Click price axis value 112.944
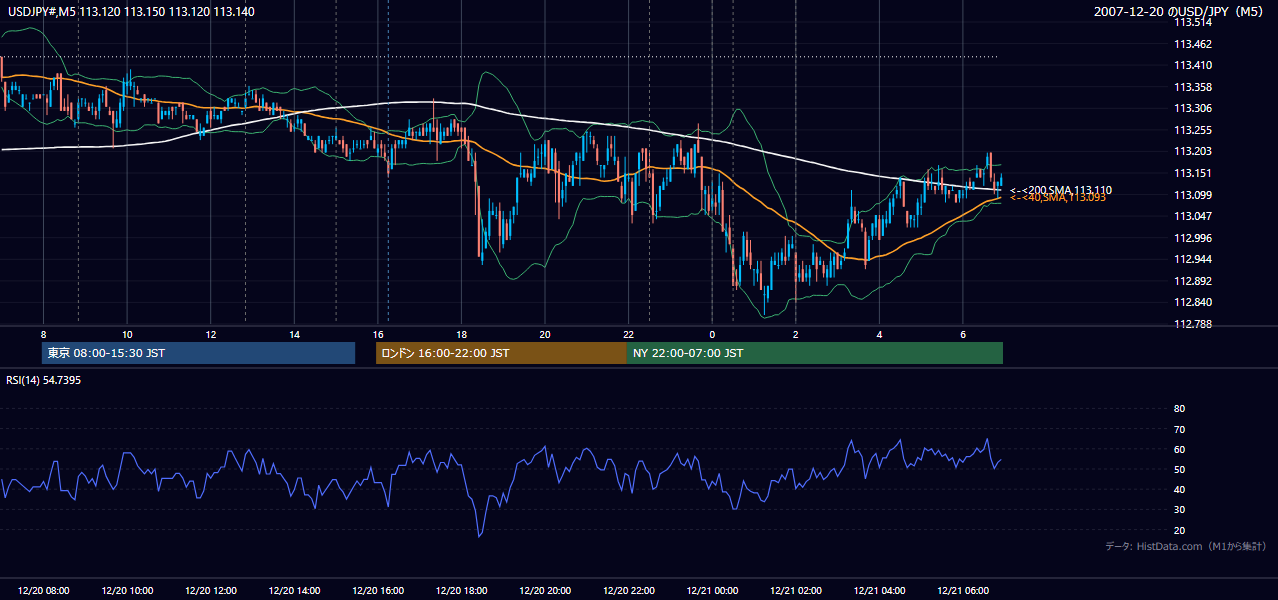 click(x=1192, y=259)
